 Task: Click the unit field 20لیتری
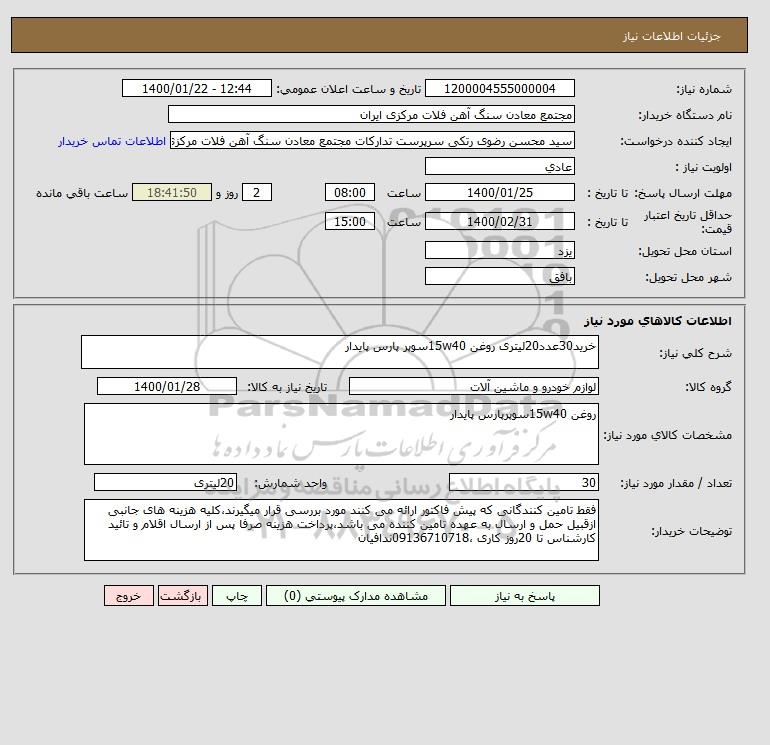tap(165, 482)
